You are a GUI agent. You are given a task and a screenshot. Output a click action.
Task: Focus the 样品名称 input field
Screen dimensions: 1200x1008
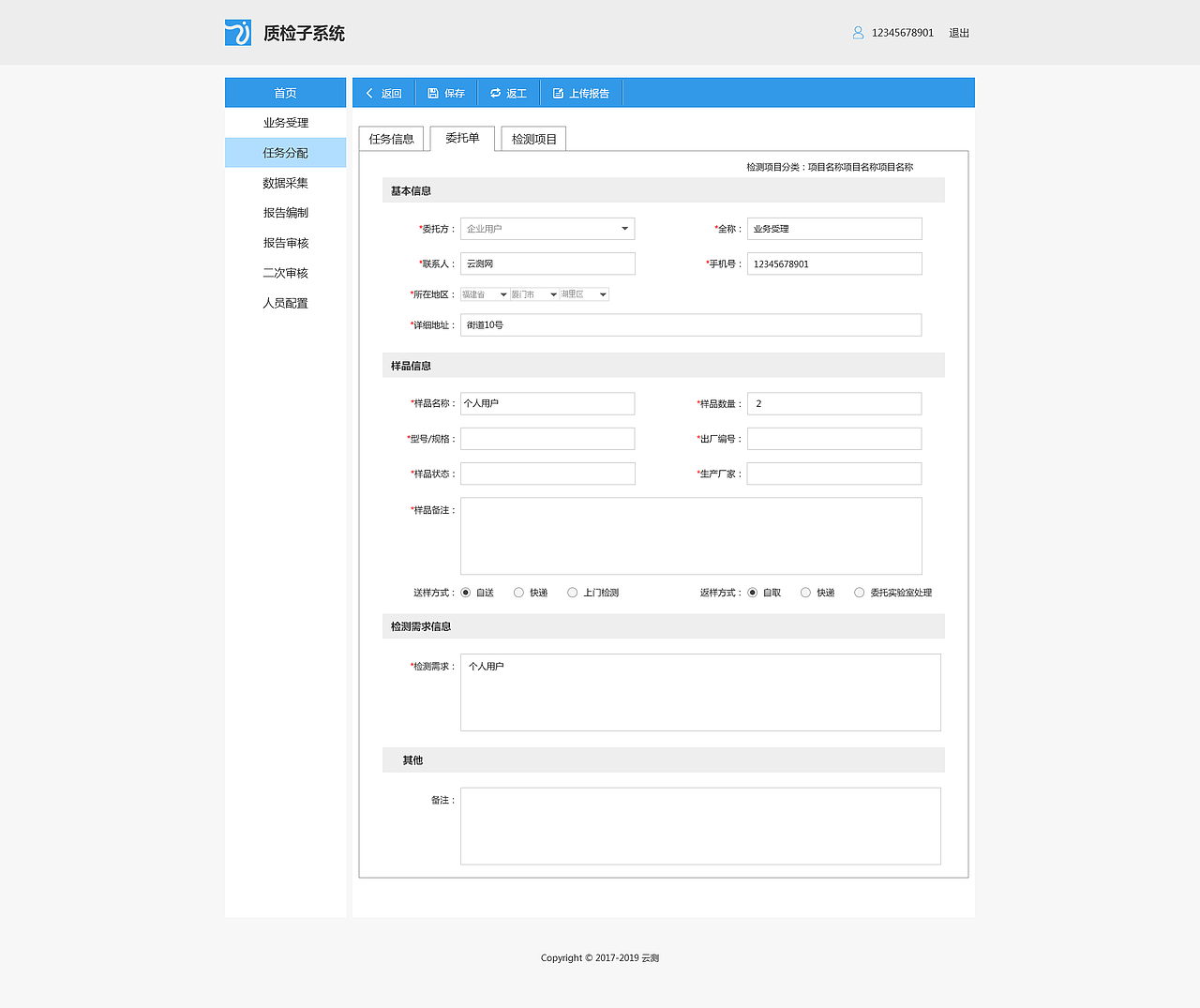pos(547,403)
